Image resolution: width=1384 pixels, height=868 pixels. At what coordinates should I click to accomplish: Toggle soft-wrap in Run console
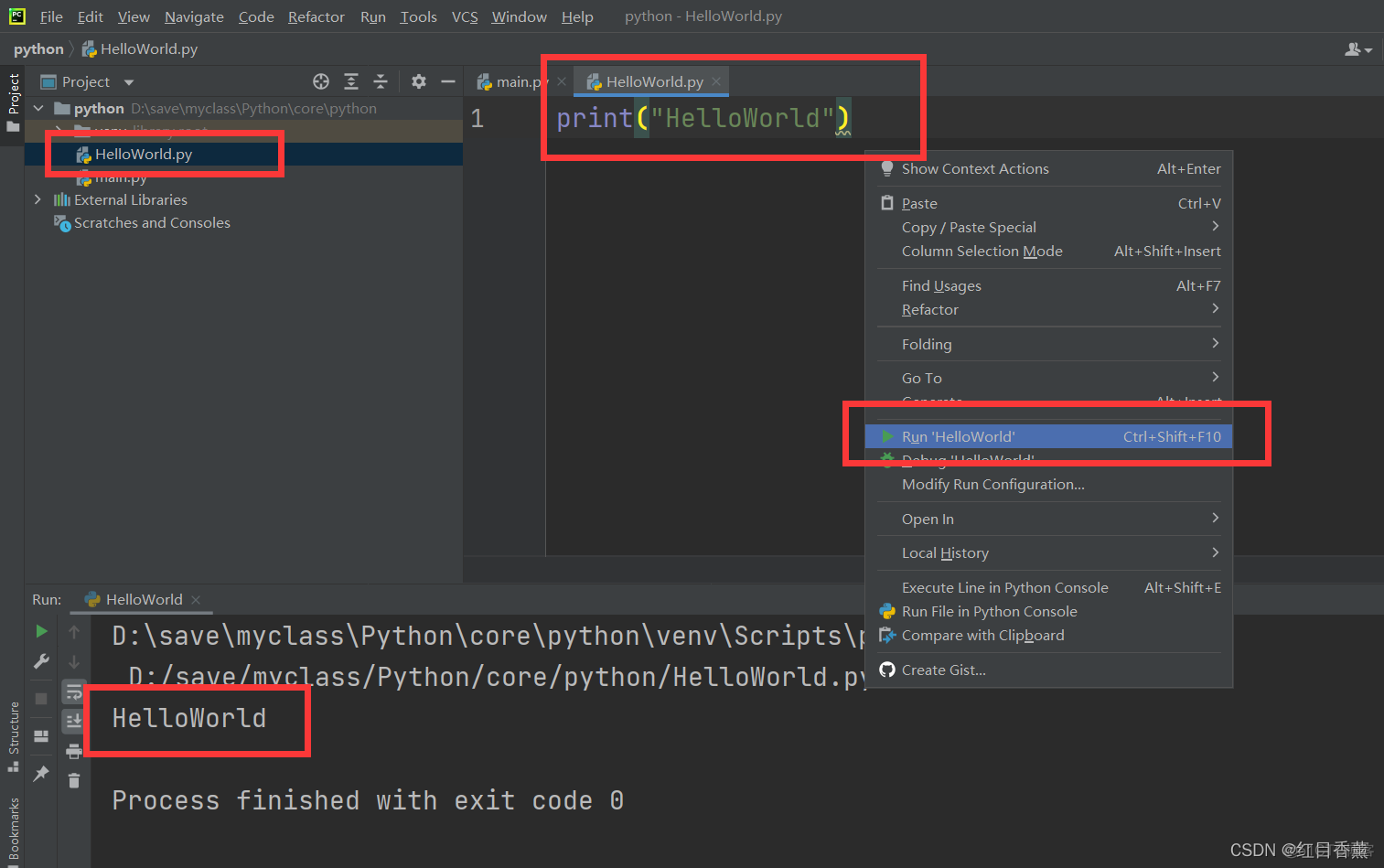[x=74, y=692]
